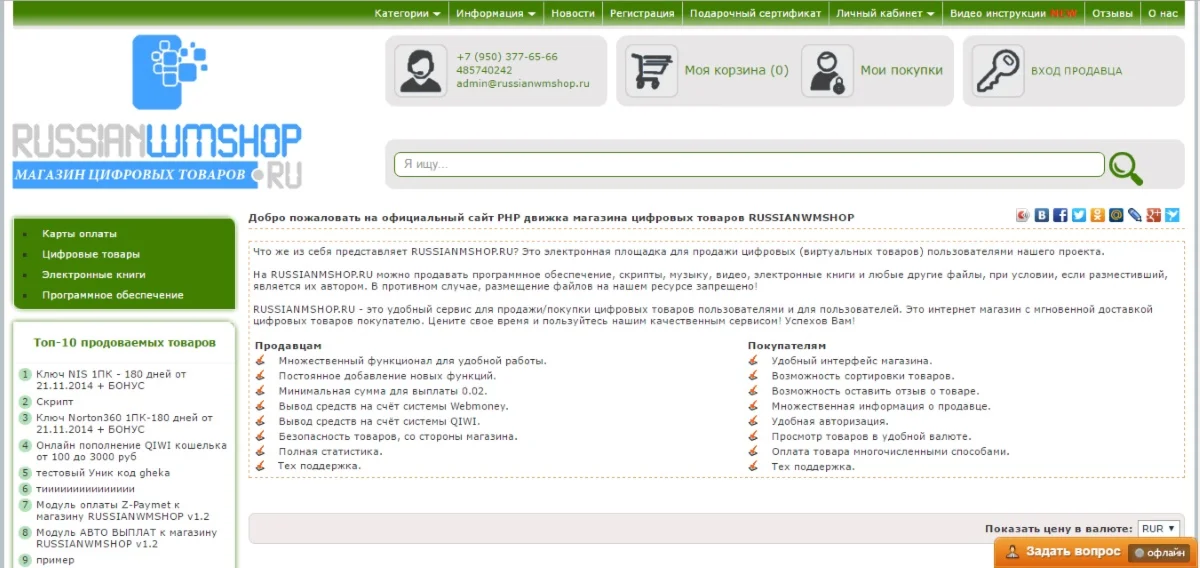Image resolution: width=1200 pixels, height=568 pixels.
Task: Click the RUSSIANWMSHOP site logo
Action: coord(157,112)
